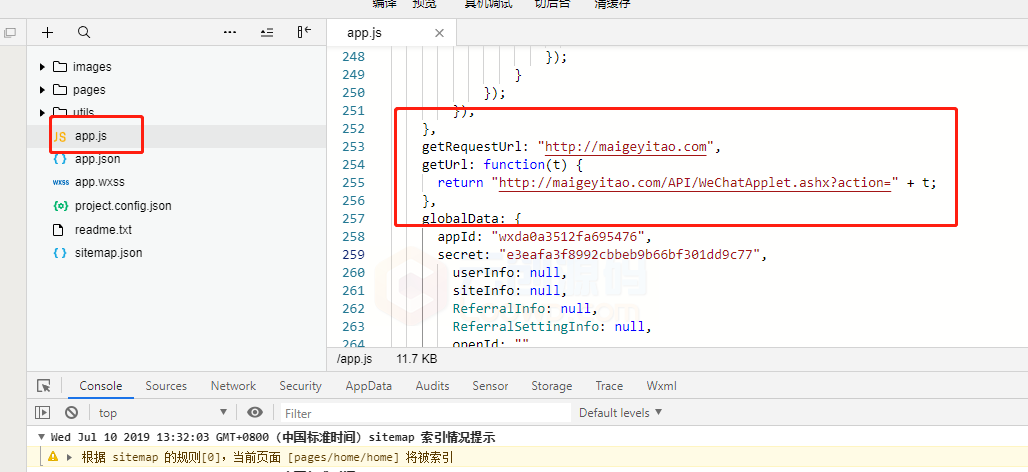
Task: Click the window icon in left sidebar
Action: [x=10, y=32]
